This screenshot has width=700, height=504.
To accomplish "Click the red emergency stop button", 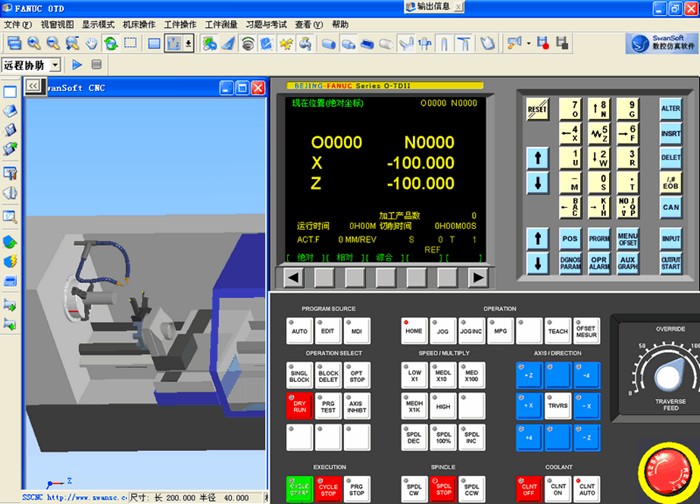I will point(668,472).
